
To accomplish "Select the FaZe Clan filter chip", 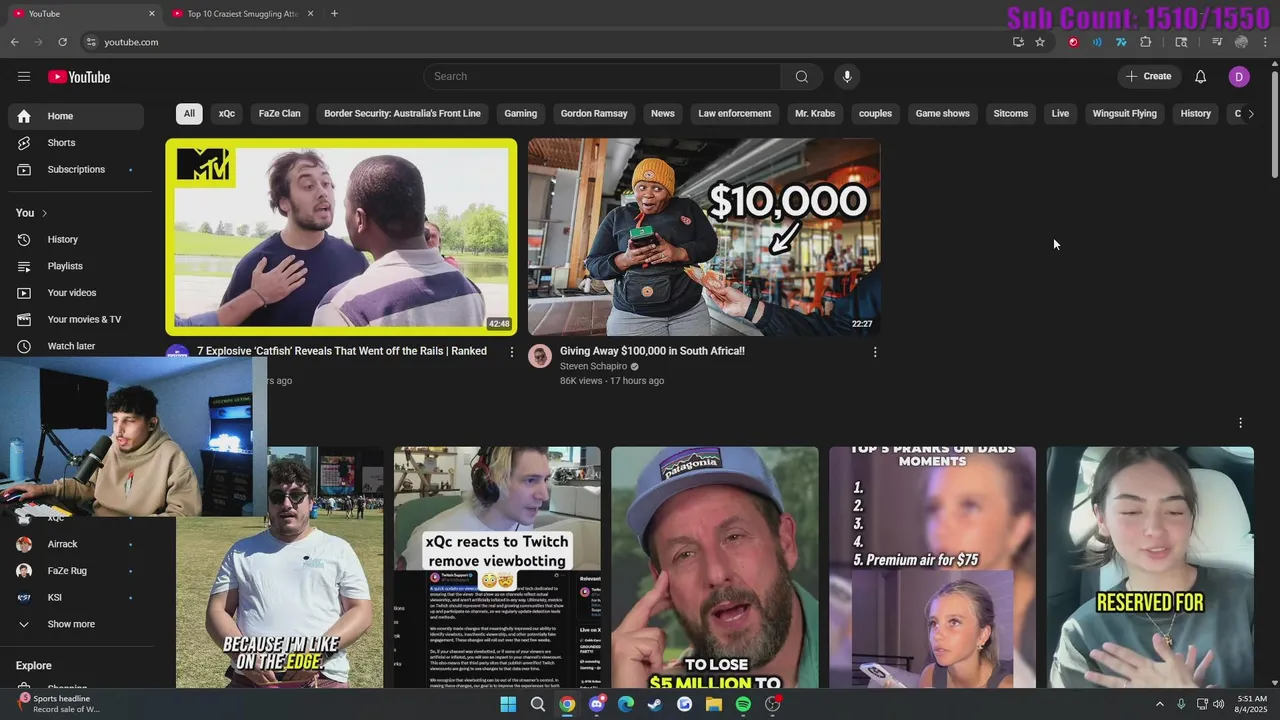I will pyautogui.click(x=279, y=114).
